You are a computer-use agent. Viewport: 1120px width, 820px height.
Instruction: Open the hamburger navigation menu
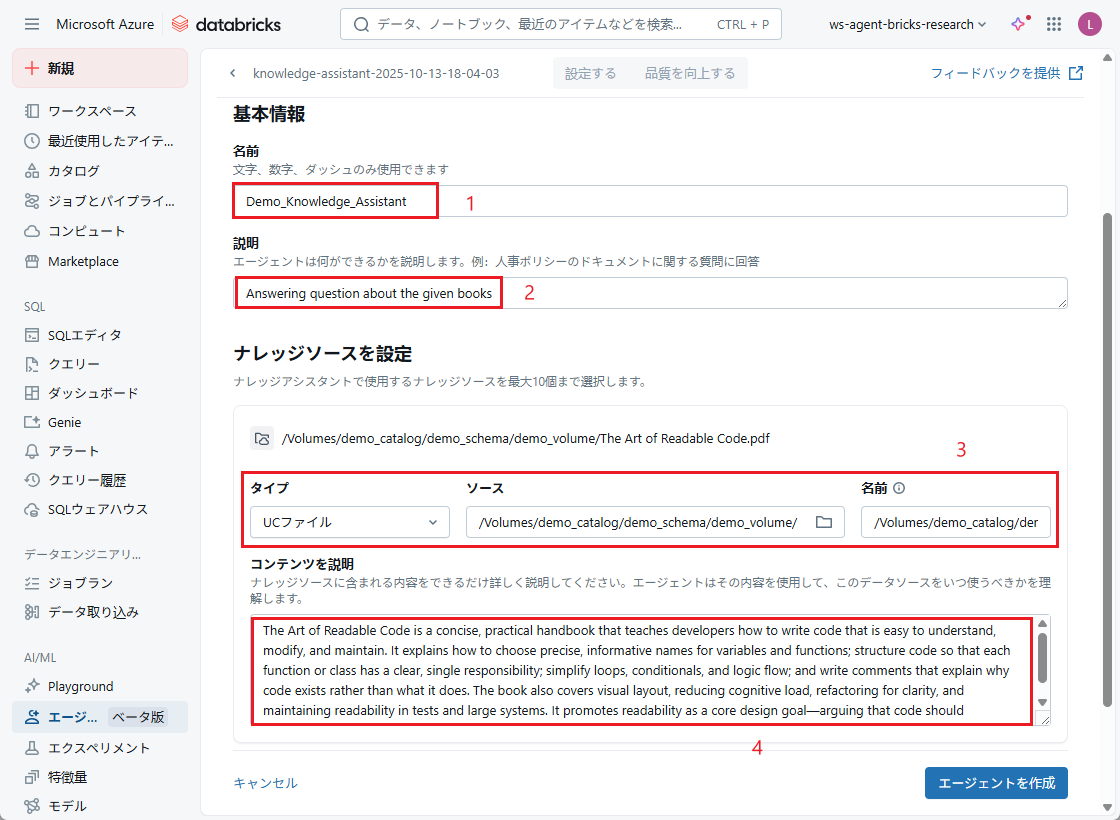pyautogui.click(x=32, y=24)
